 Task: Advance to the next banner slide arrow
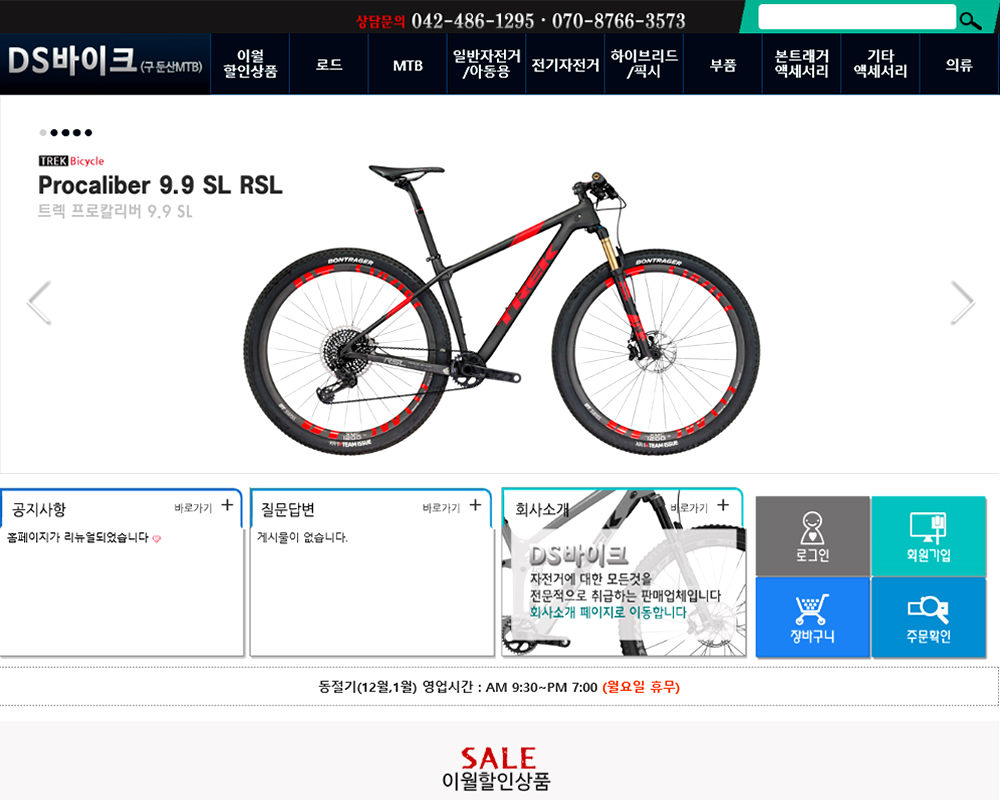tap(962, 302)
